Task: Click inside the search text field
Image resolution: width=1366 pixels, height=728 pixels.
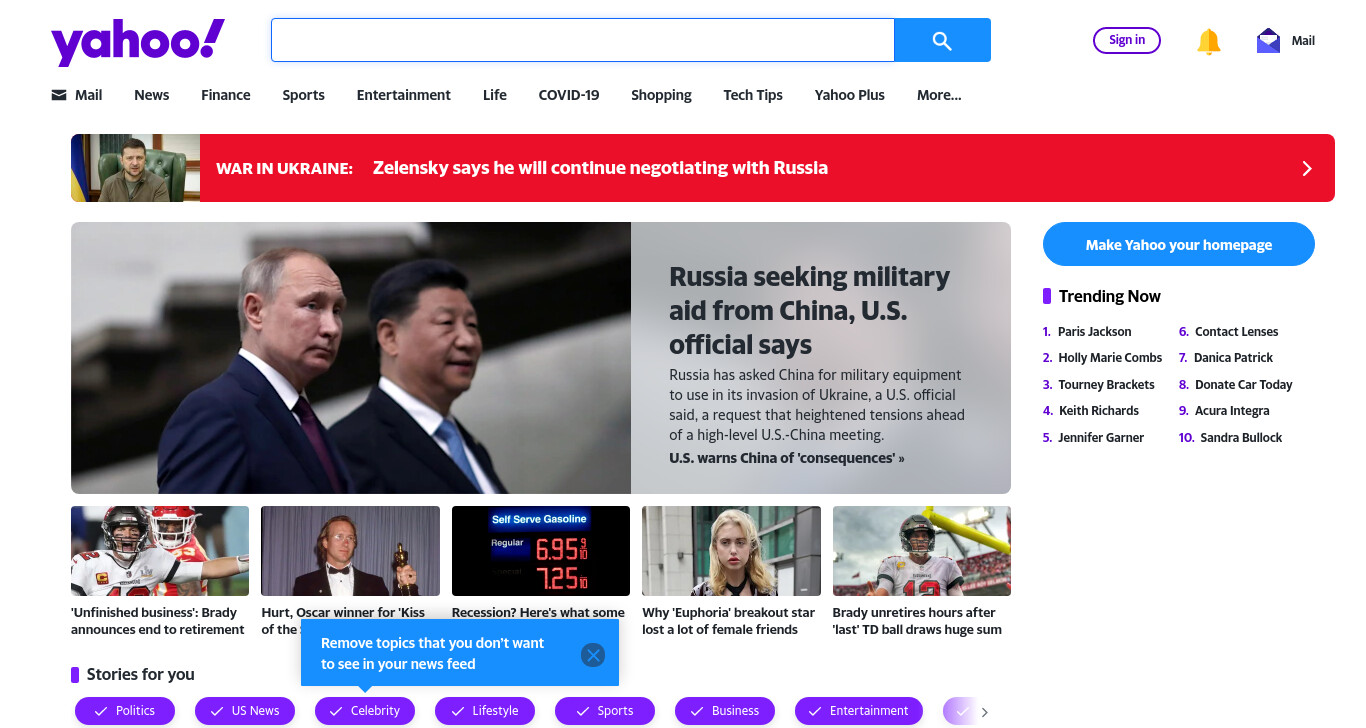Action: (x=582, y=40)
